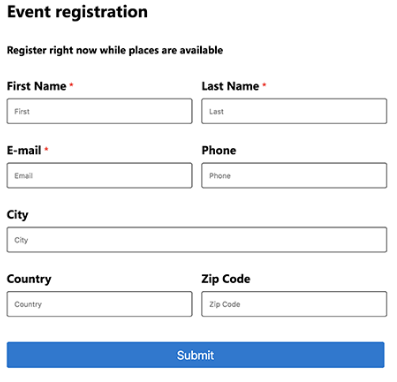397x382 pixels.
Task: Submit the registration form
Action: point(195,355)
